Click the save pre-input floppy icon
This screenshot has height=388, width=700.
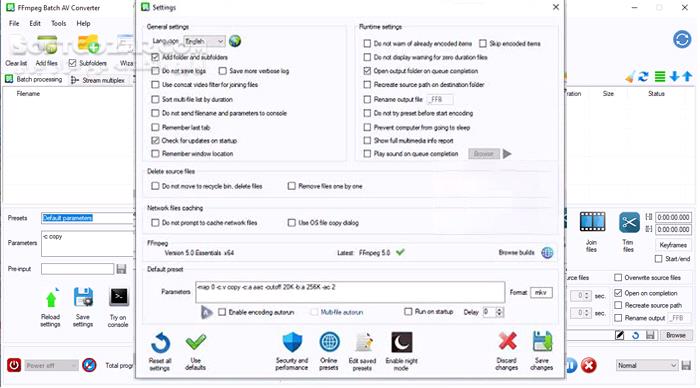click(x=121, y=269)
